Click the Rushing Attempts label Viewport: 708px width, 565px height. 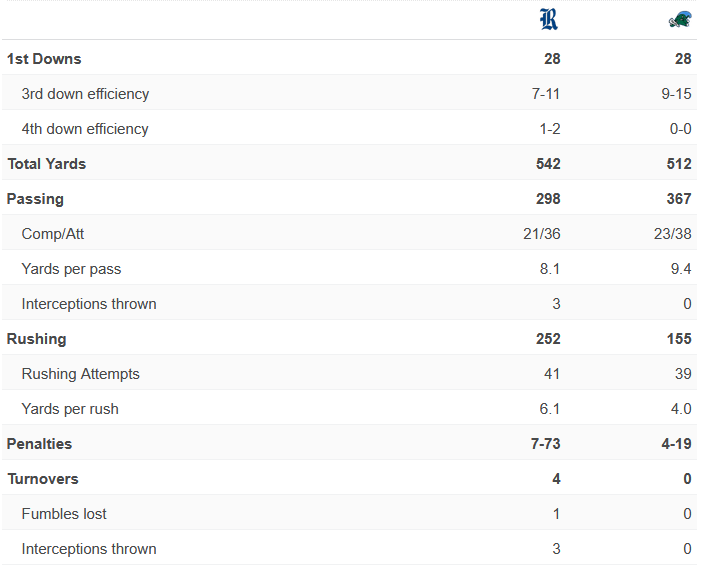(x=80, y=374)
